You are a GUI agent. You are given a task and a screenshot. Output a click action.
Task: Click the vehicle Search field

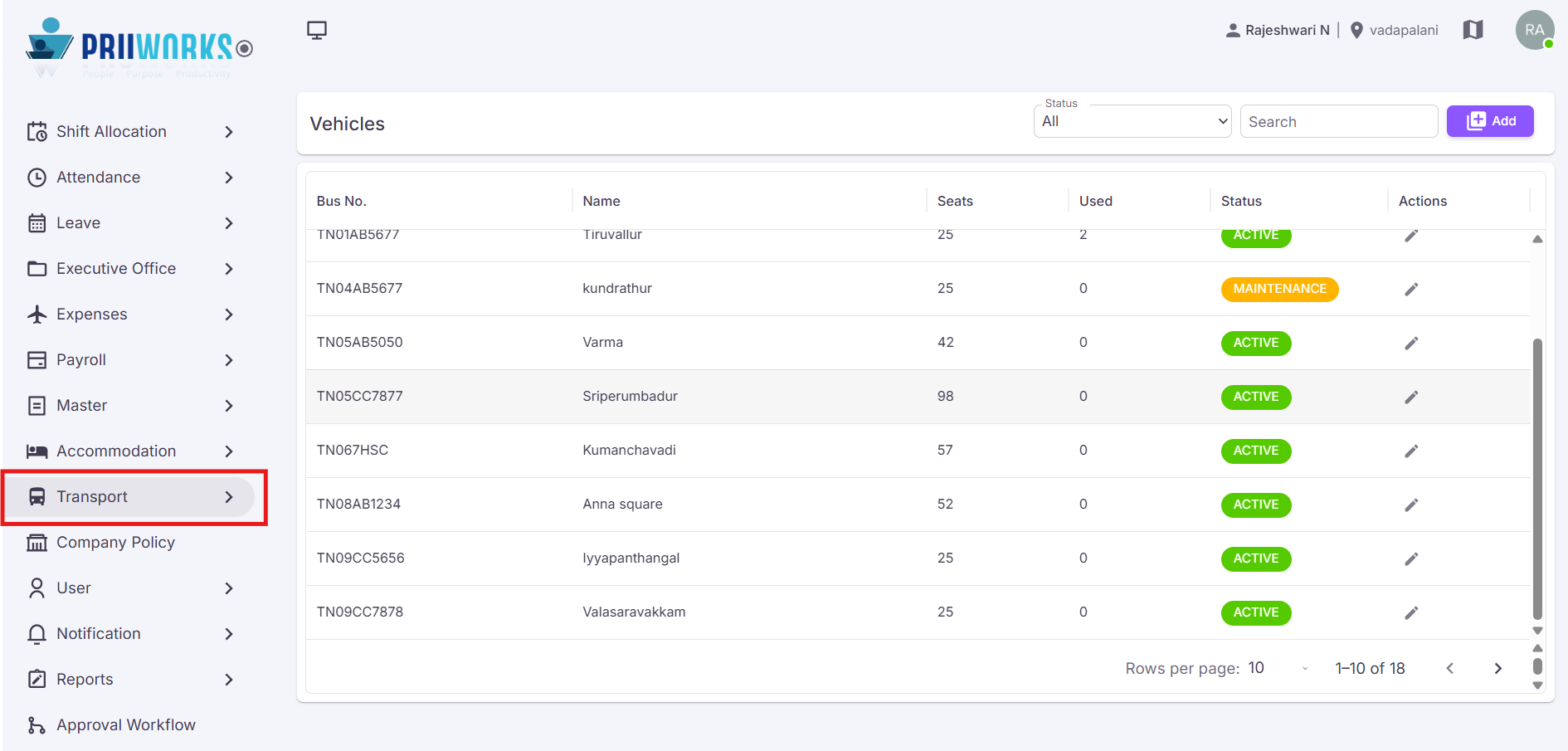[1339, 121]
